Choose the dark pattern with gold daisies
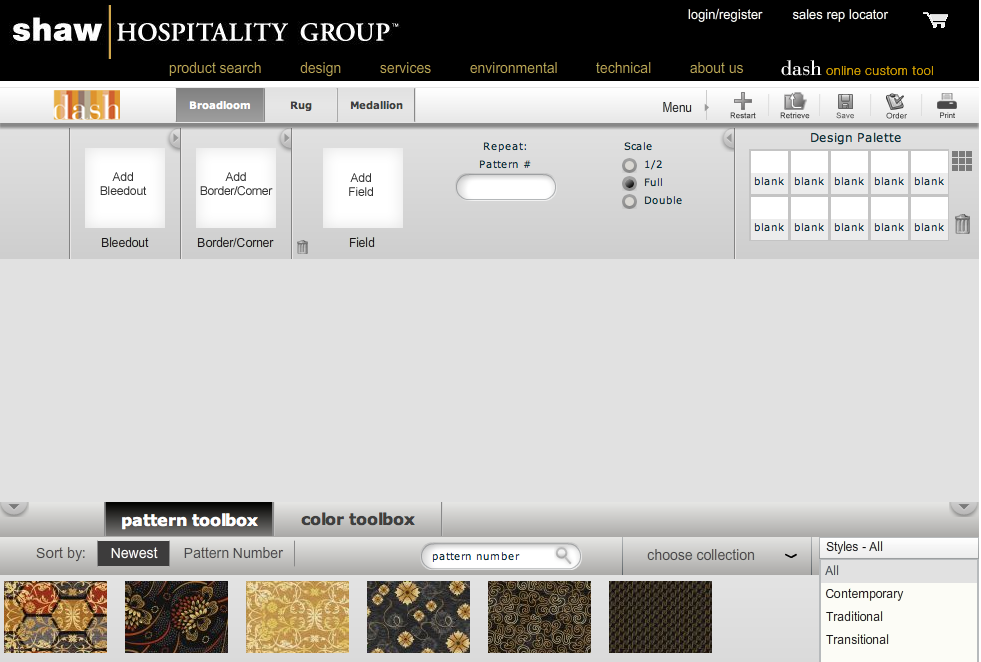Screen dimensions: 981x662 coord(418,617)
